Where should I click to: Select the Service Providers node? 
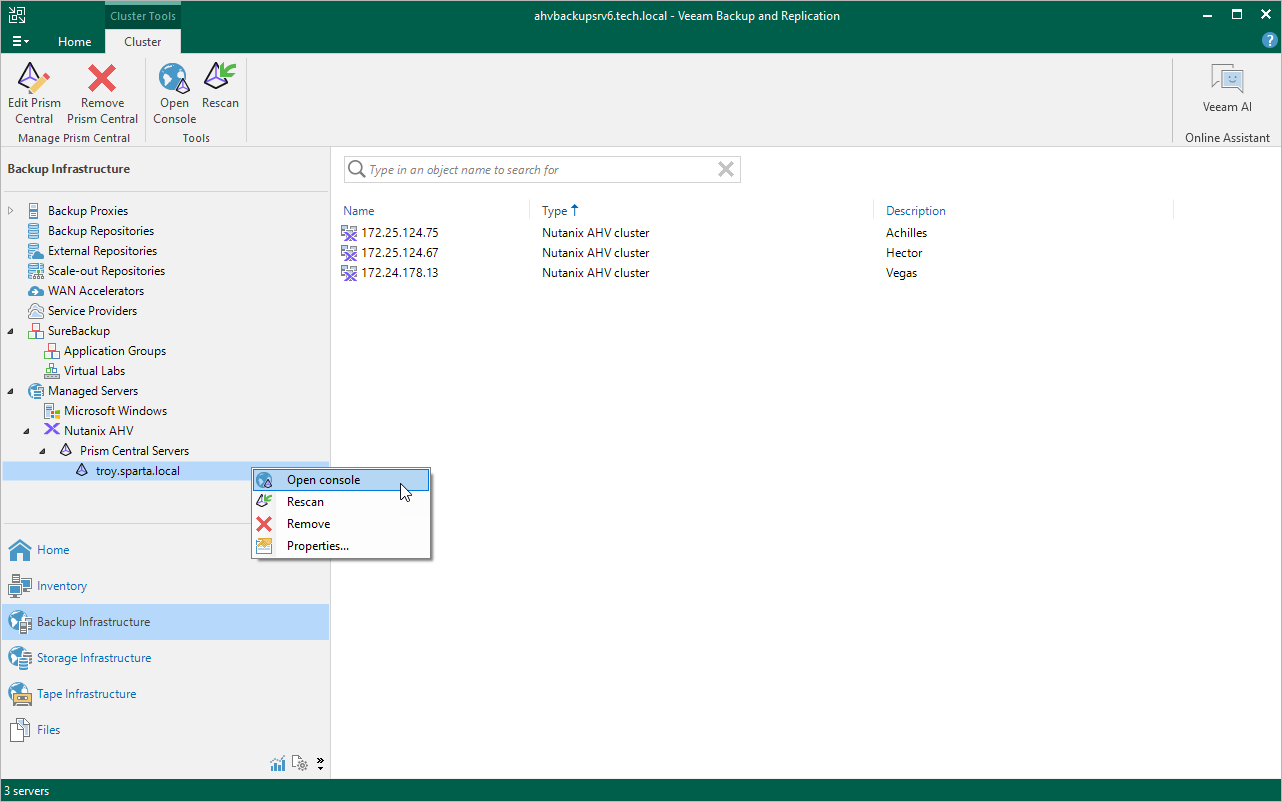92,311
